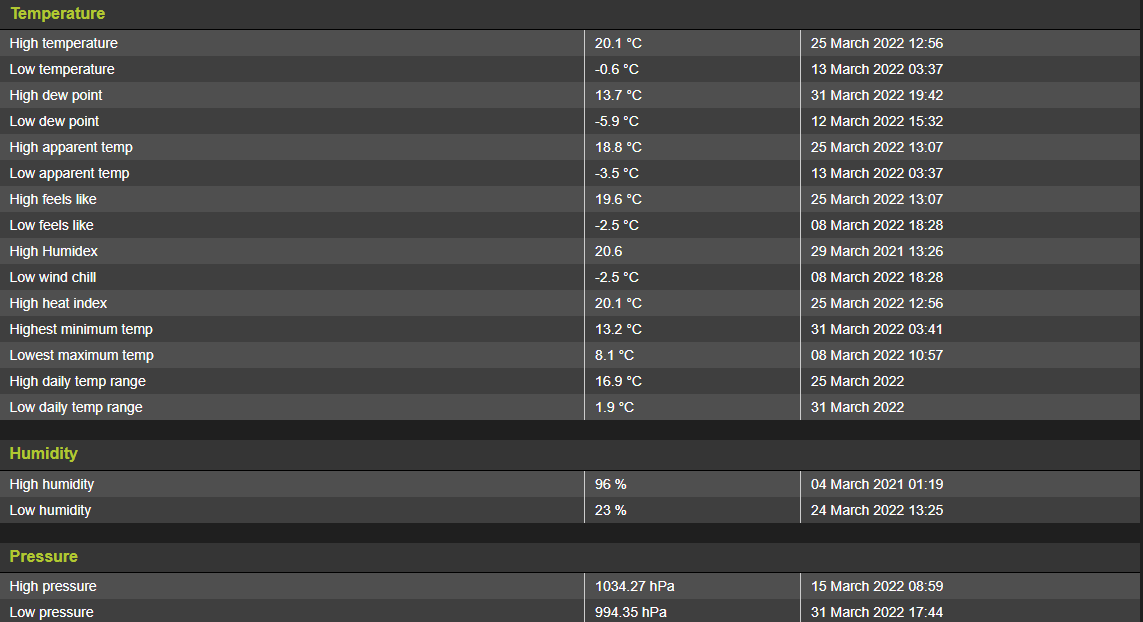Select the Low pressure row label

[x=51, y=612]
